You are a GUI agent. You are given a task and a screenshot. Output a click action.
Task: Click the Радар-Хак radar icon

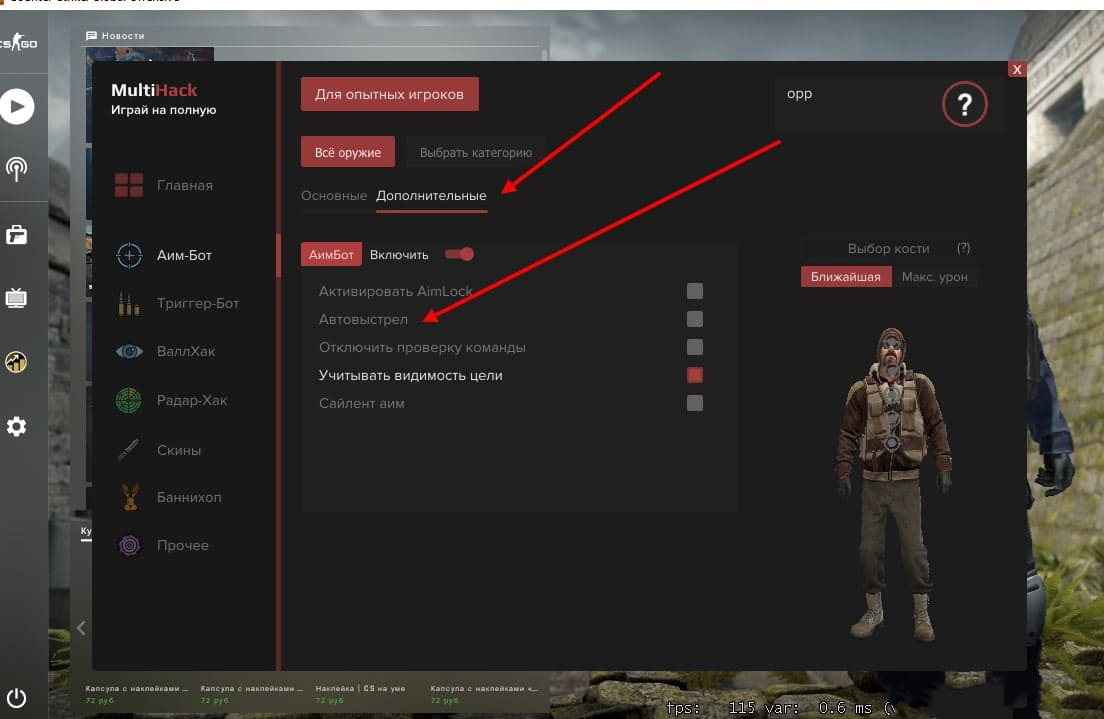[129, 400]
